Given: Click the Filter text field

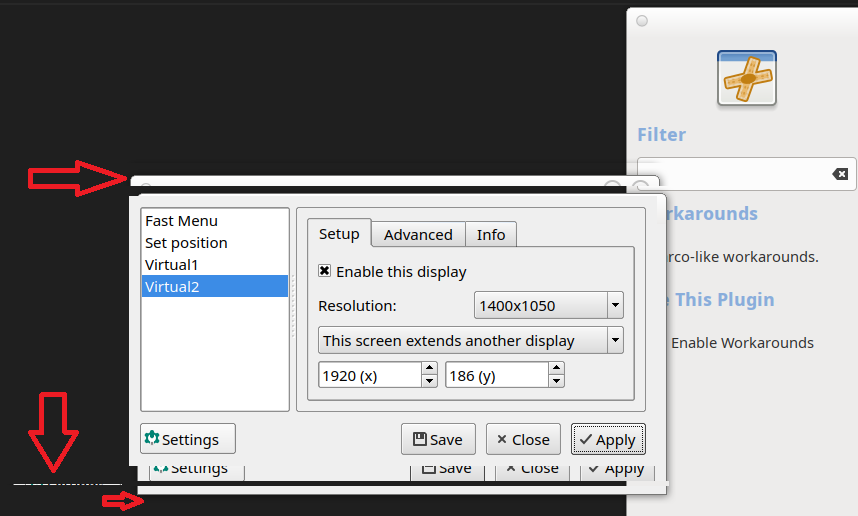Looking at the screenshot, I should pos(747,174).
